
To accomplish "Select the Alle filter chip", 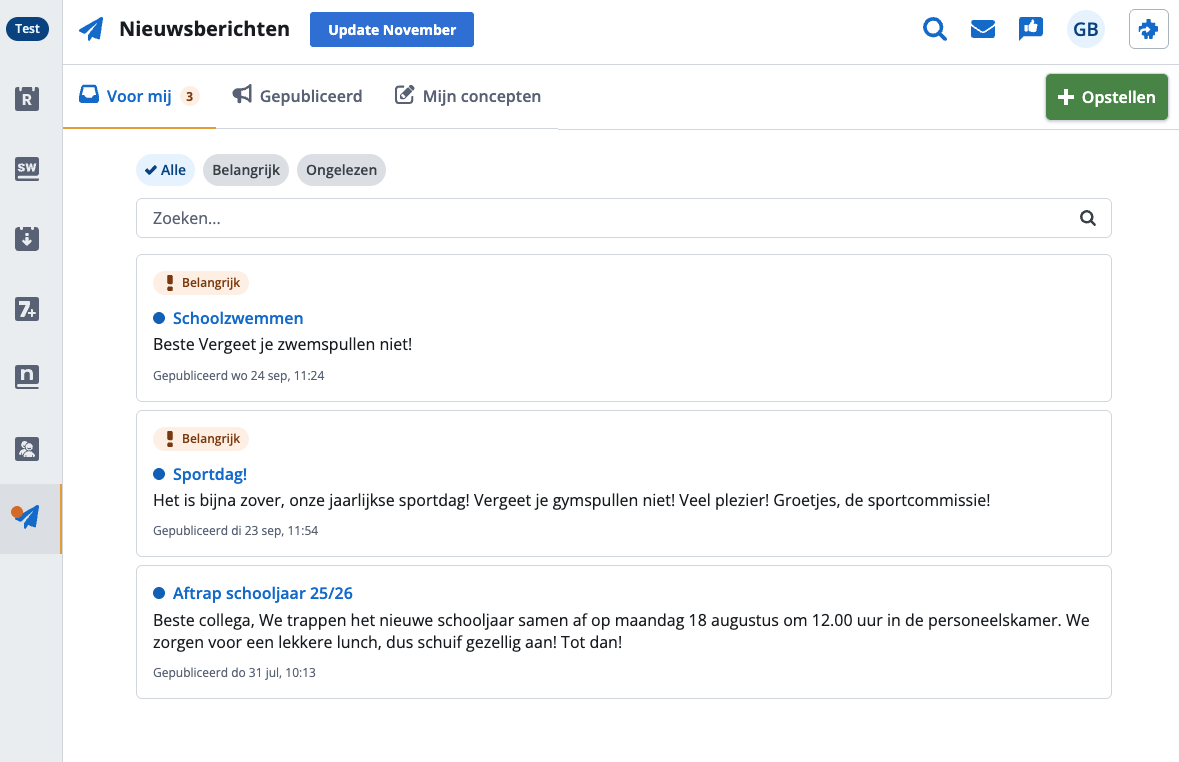I will [165, 170].
